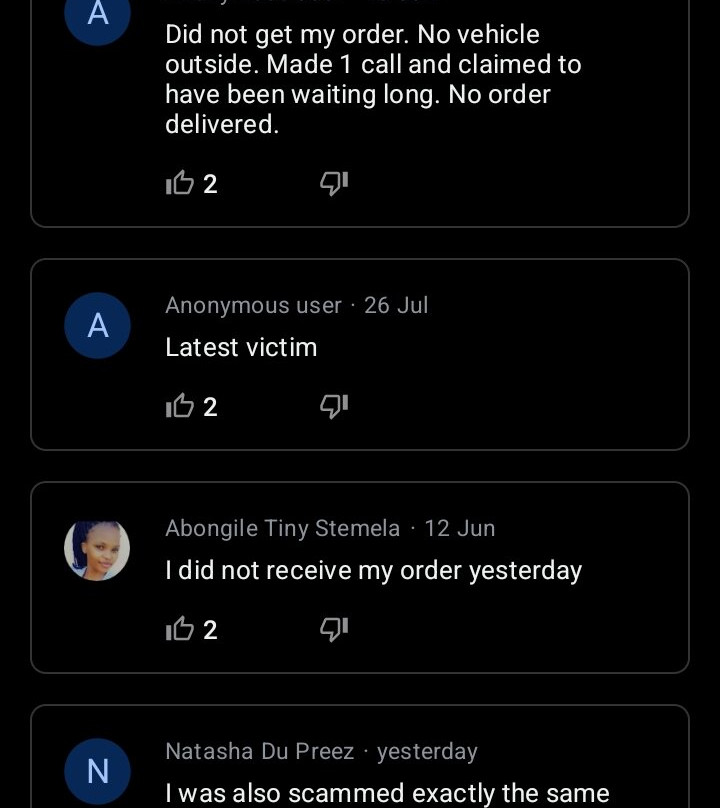Select the "Anonymous user" name on 26 Jul review
Image resolution: width=720 pixels, height=808 pixels.
click(253, 305)
